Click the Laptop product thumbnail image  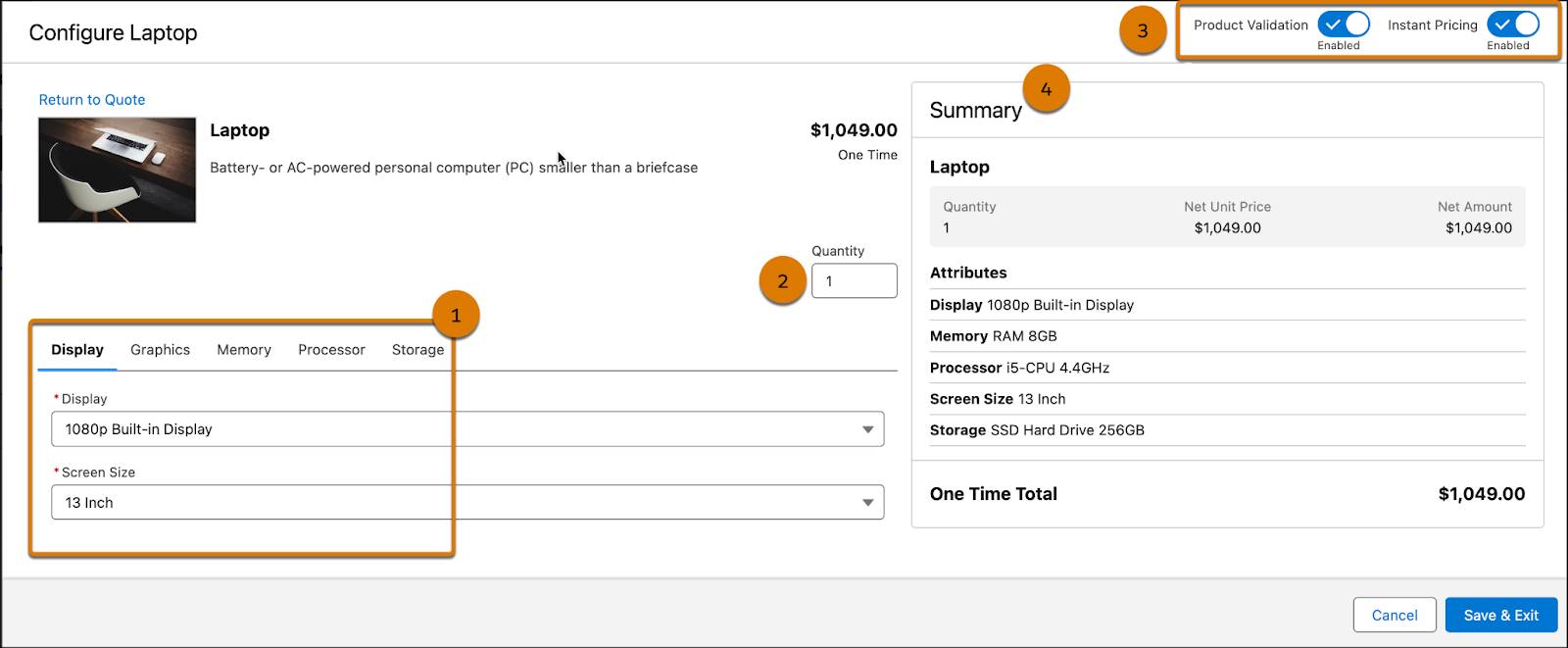(117, 171)
